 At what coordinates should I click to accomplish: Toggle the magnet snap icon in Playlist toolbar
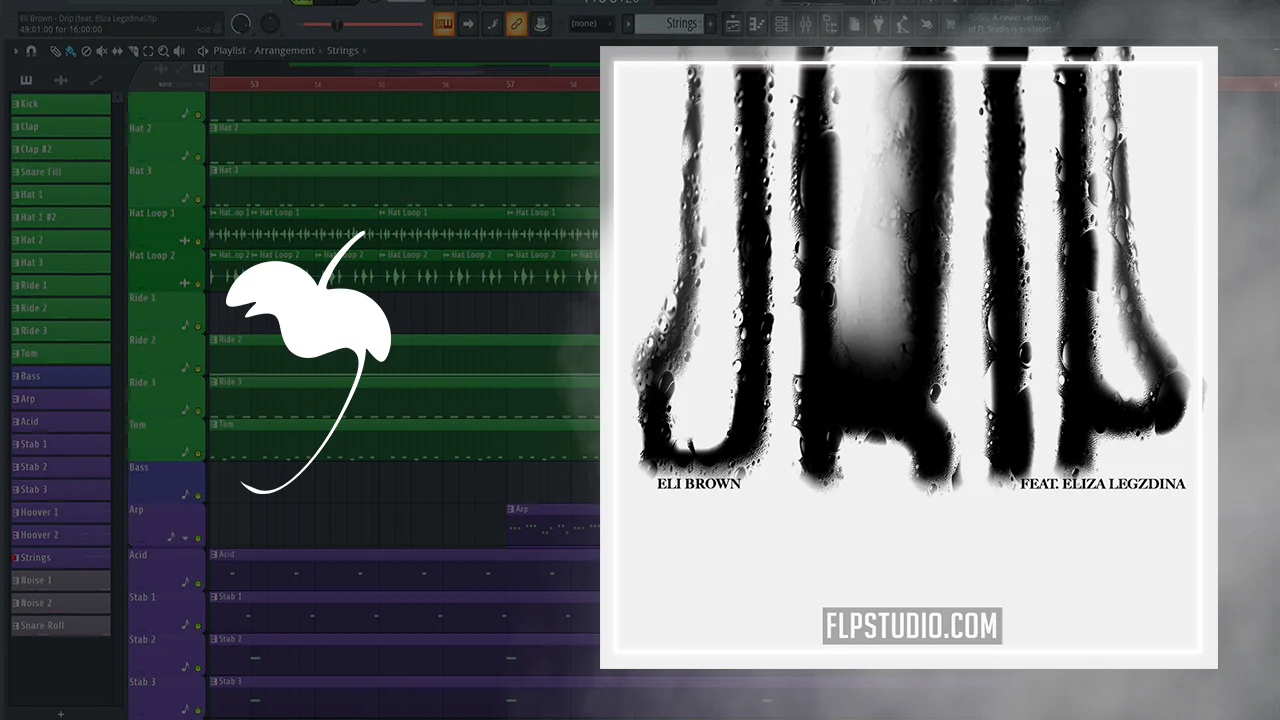[31, 51]
